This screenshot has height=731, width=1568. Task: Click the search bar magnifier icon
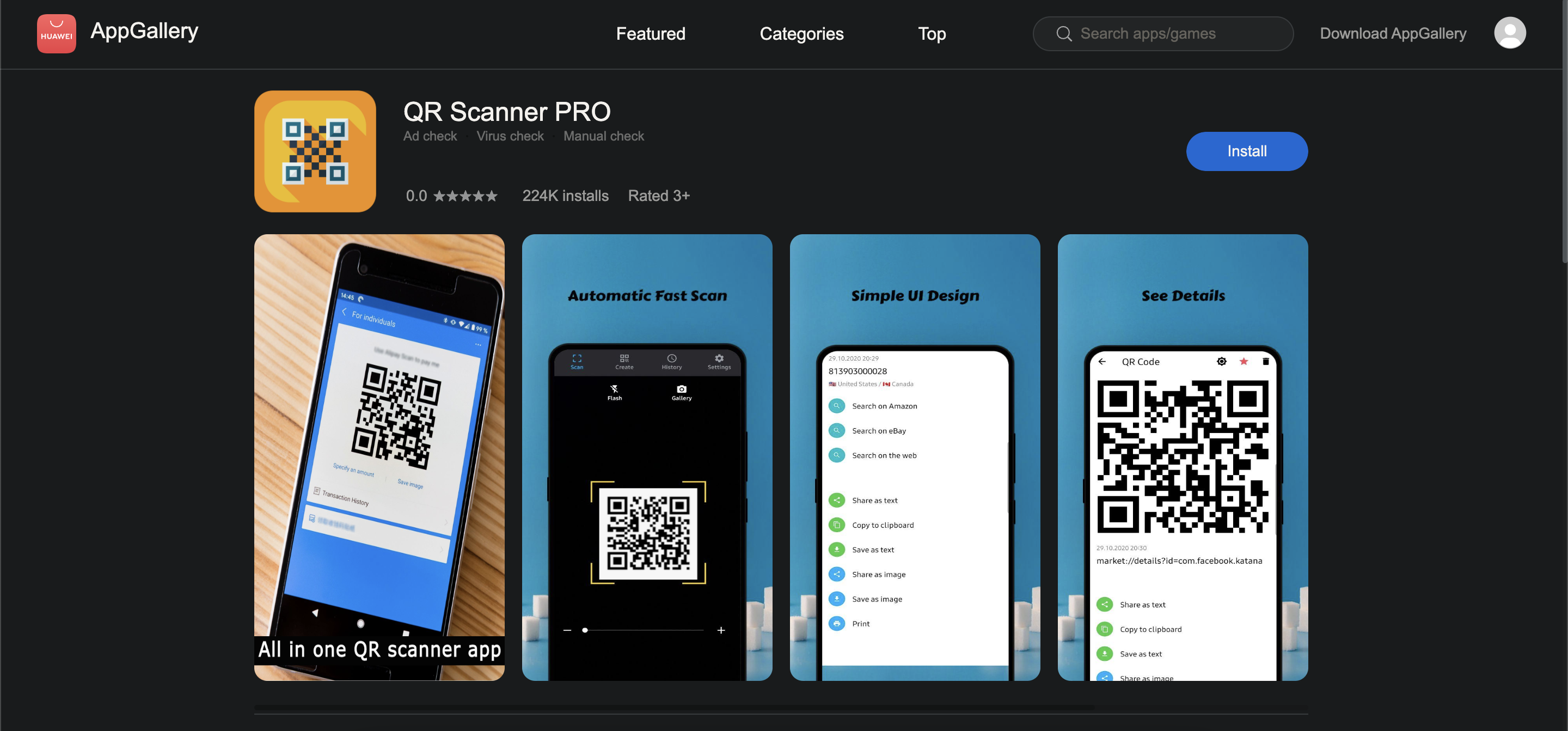1062,32
